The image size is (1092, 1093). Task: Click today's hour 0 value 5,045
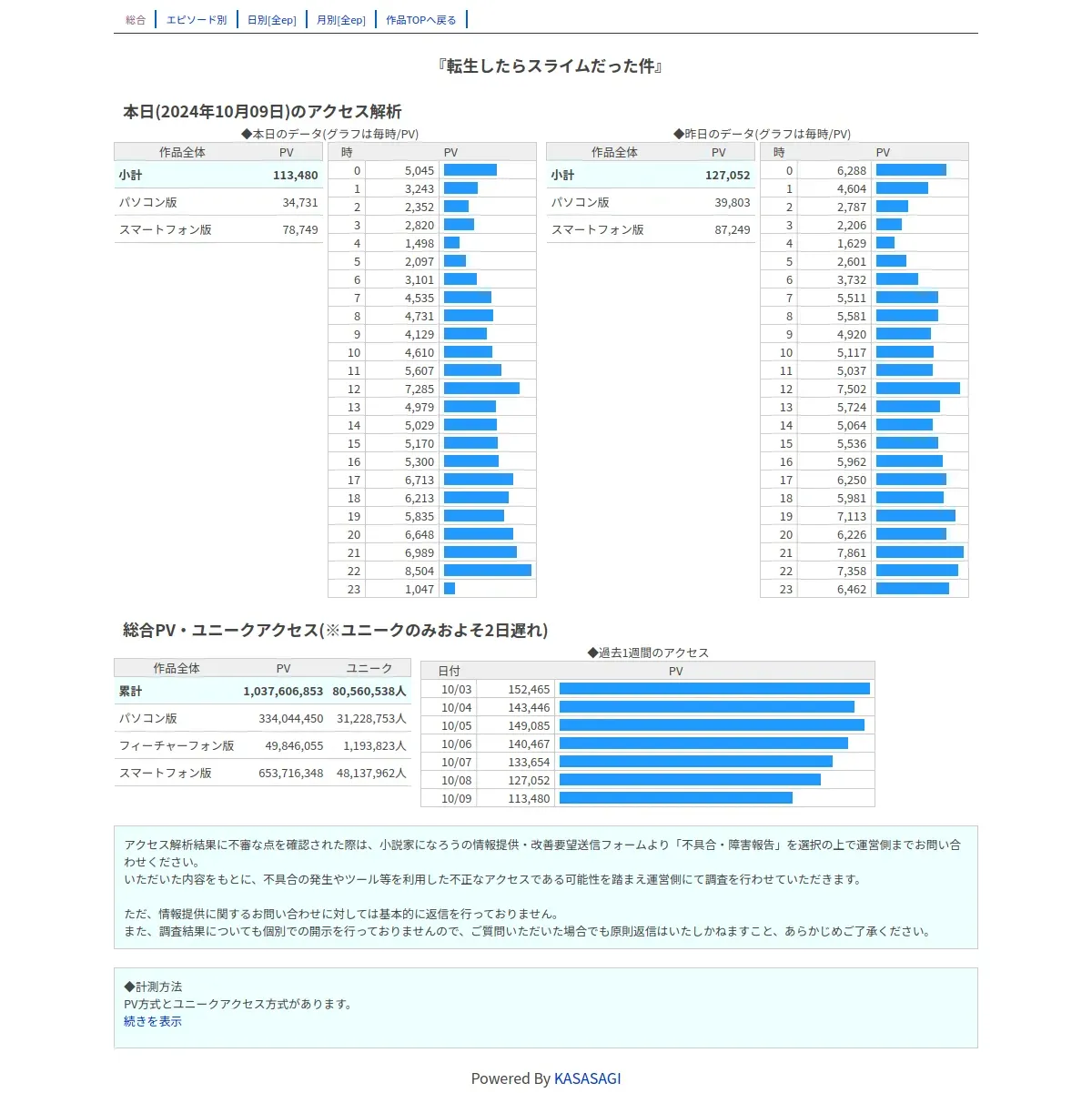tap(420, 171)
